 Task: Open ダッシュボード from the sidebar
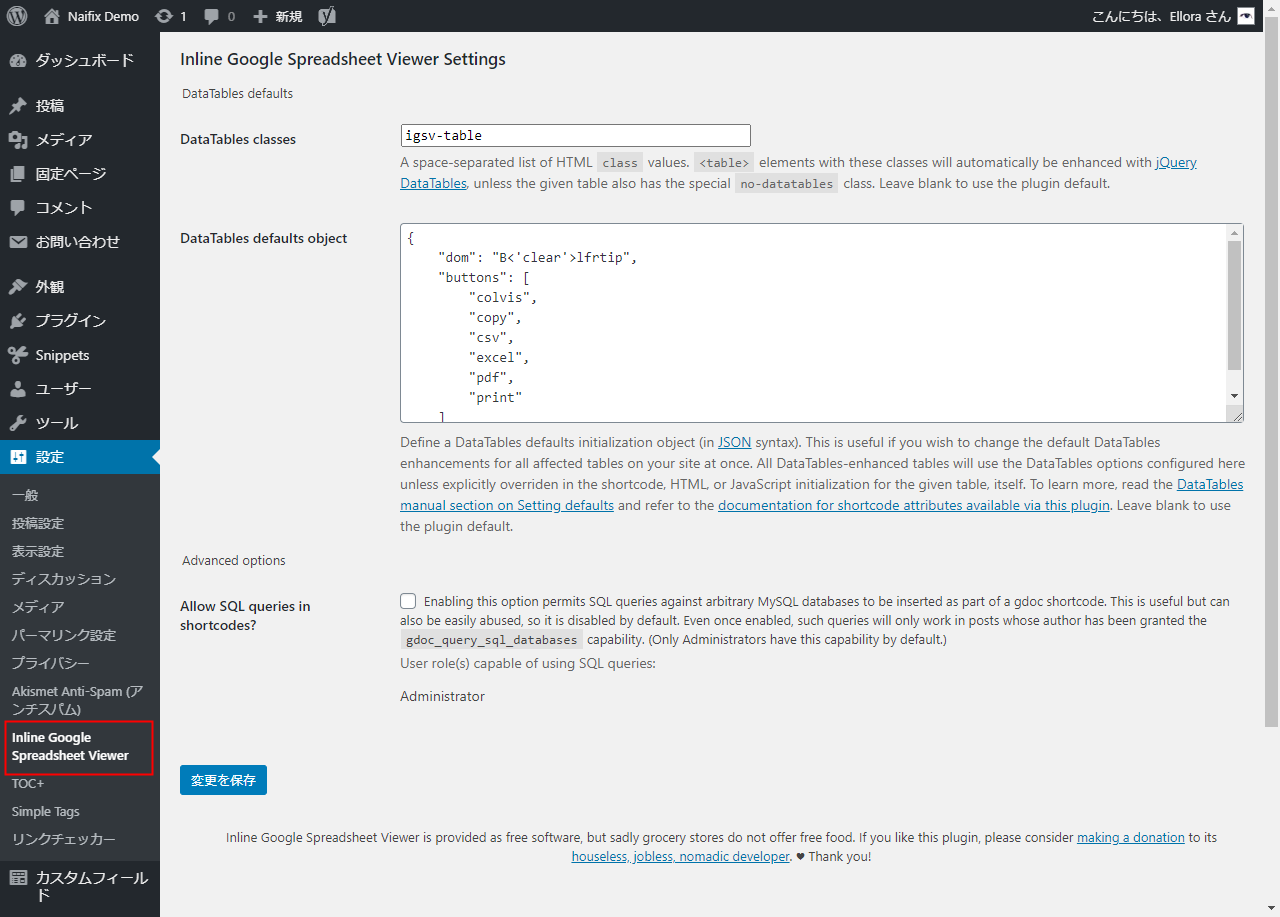click(x=80, y=60)
